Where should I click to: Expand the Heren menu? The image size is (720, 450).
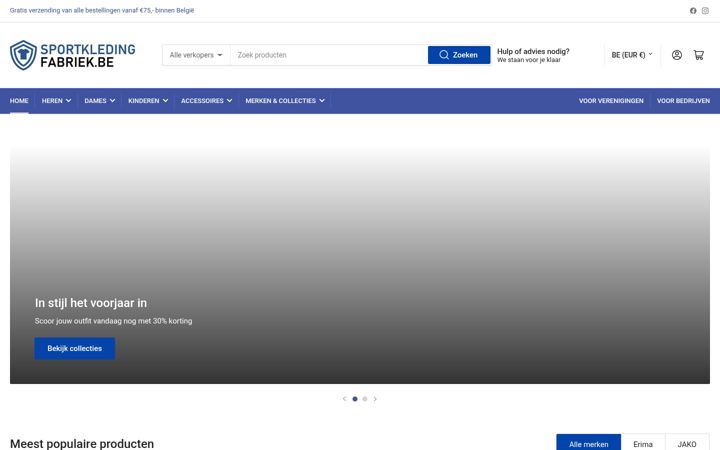click(x=56, y=101)
